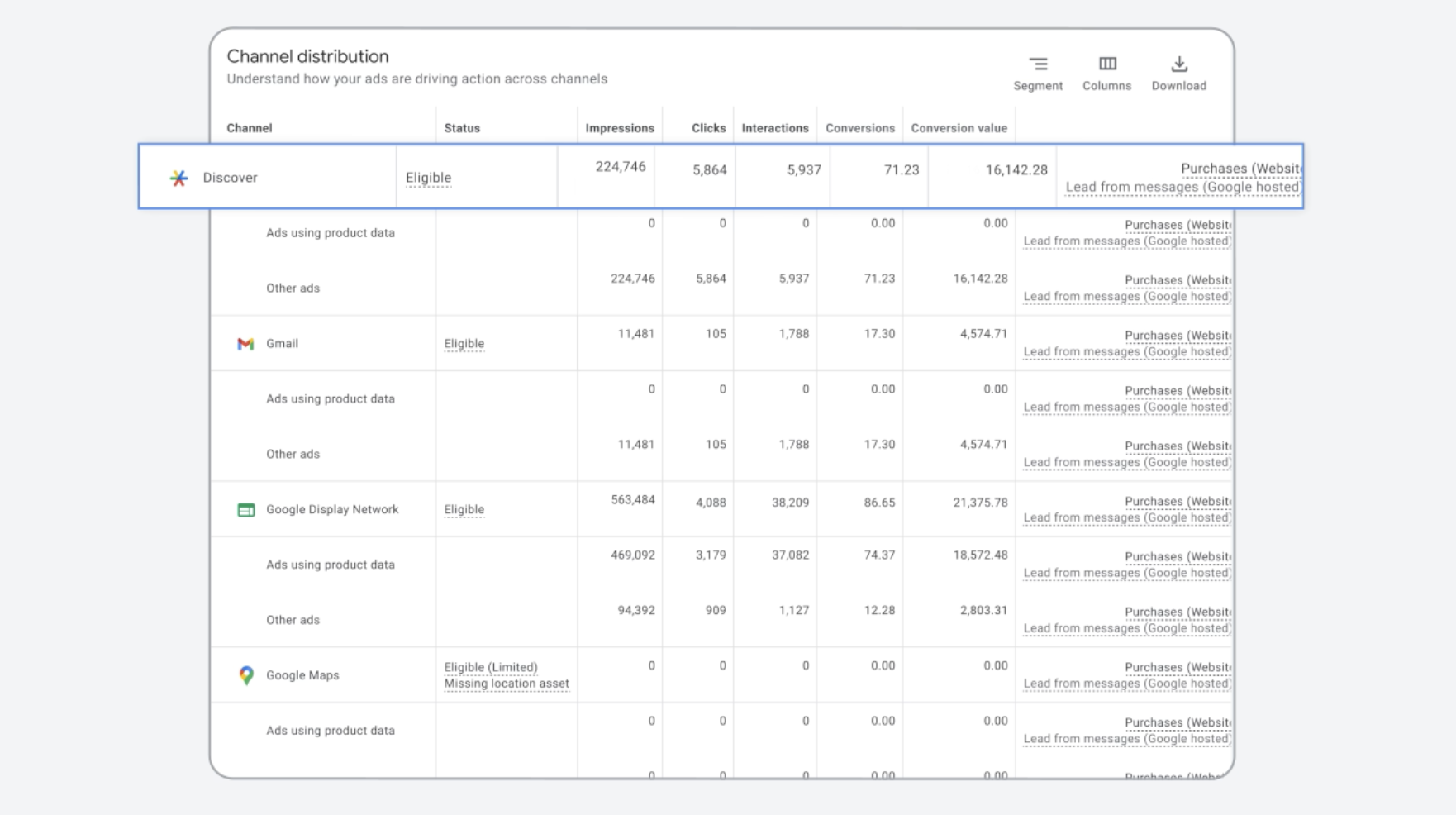Select Other ads under Gmail

(x=293, y=455)
